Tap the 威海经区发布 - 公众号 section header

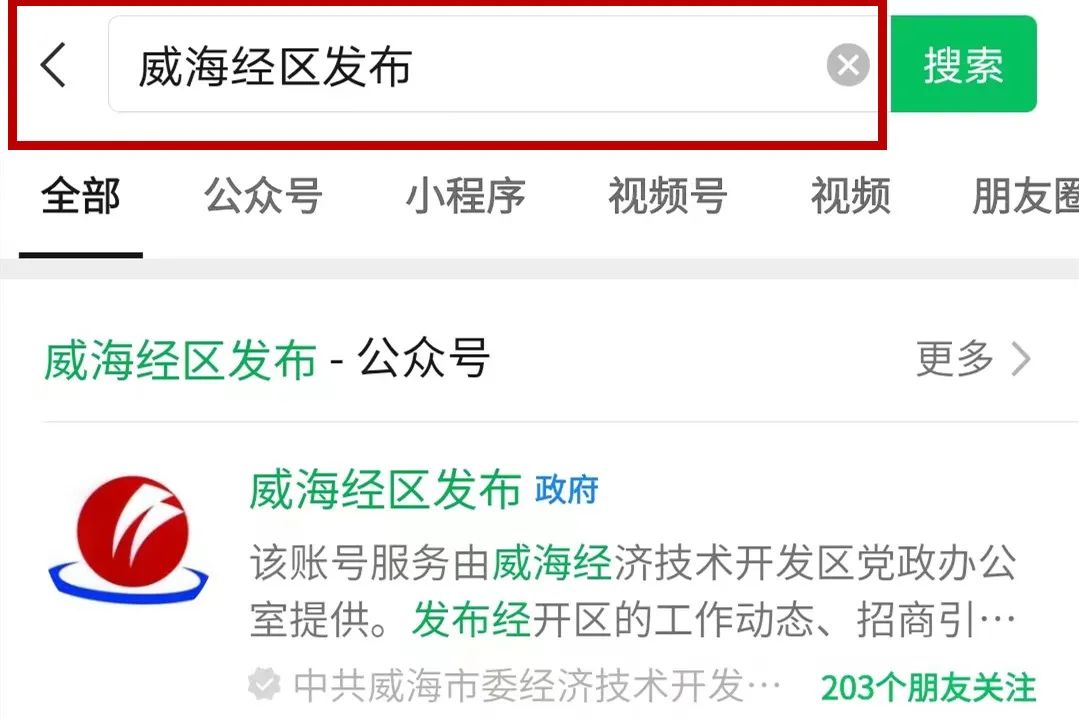tap(266, 359)
